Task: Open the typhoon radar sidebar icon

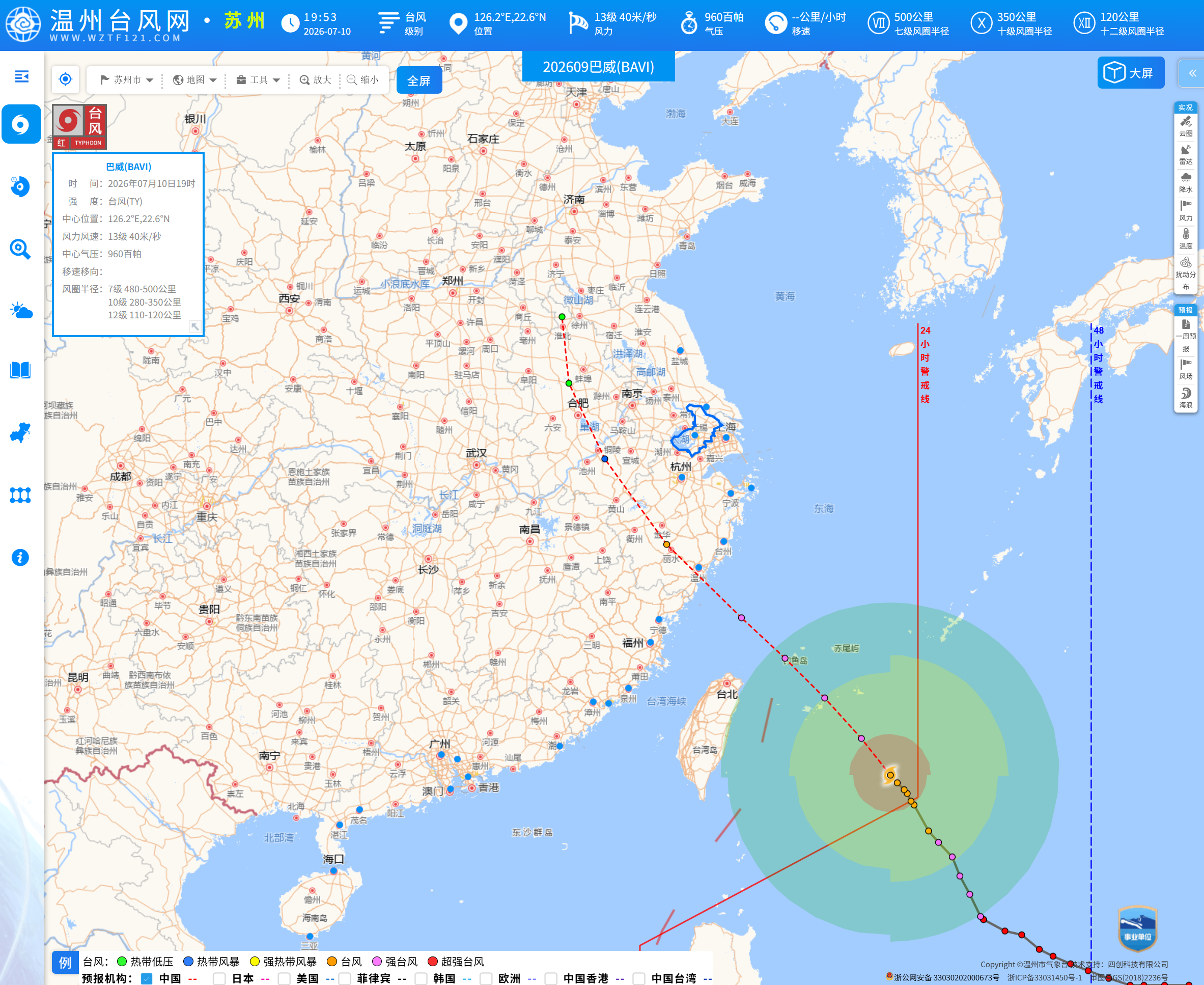Action: pyautogui.click(x=20, y=187)
